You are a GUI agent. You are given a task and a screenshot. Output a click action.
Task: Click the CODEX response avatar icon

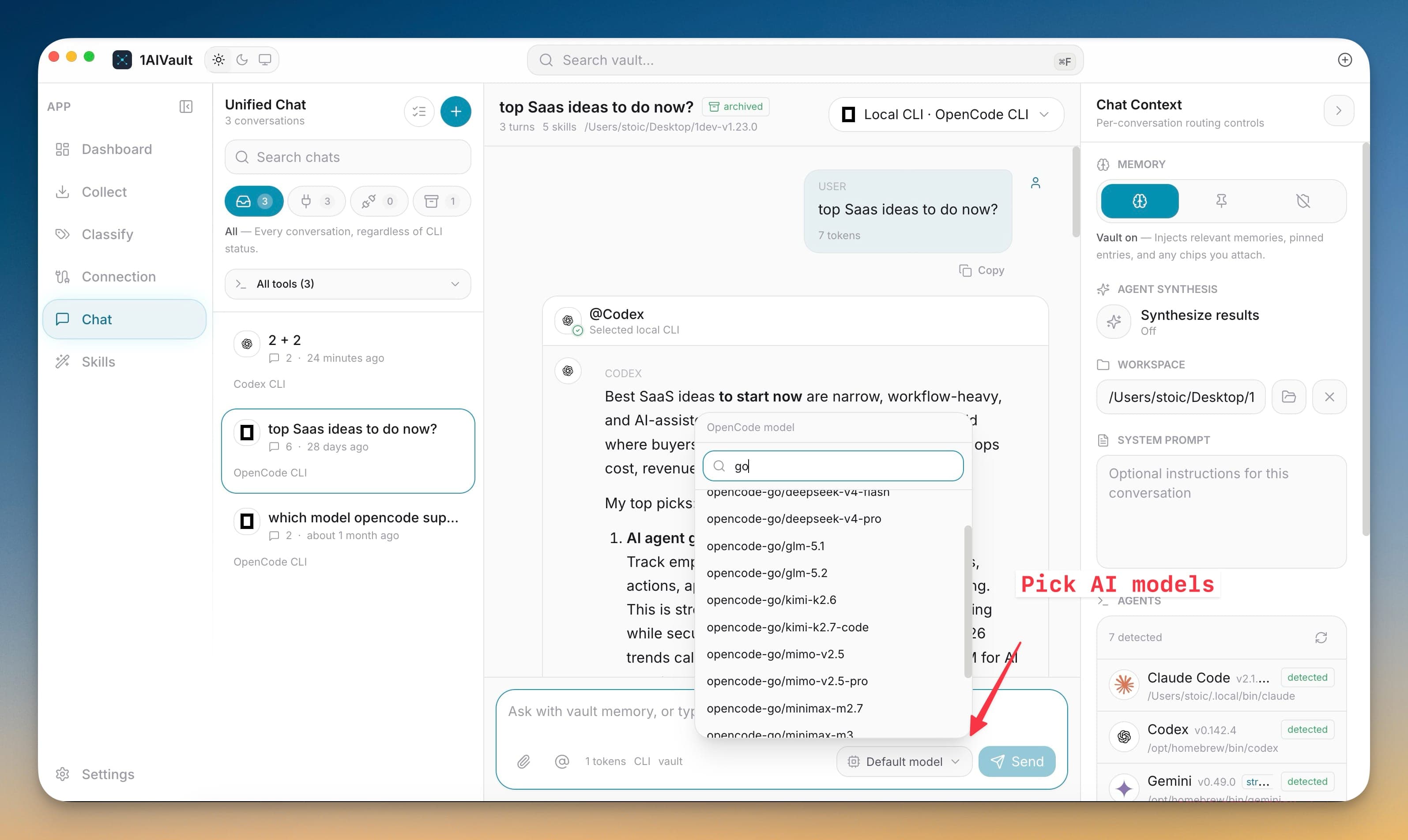[568, 371]
